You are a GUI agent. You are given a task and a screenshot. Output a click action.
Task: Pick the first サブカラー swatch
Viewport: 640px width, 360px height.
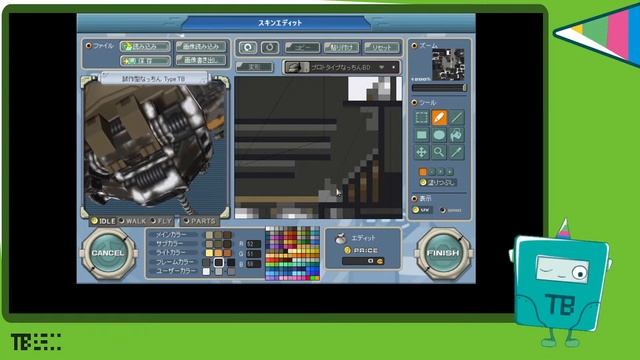(209, 244)
